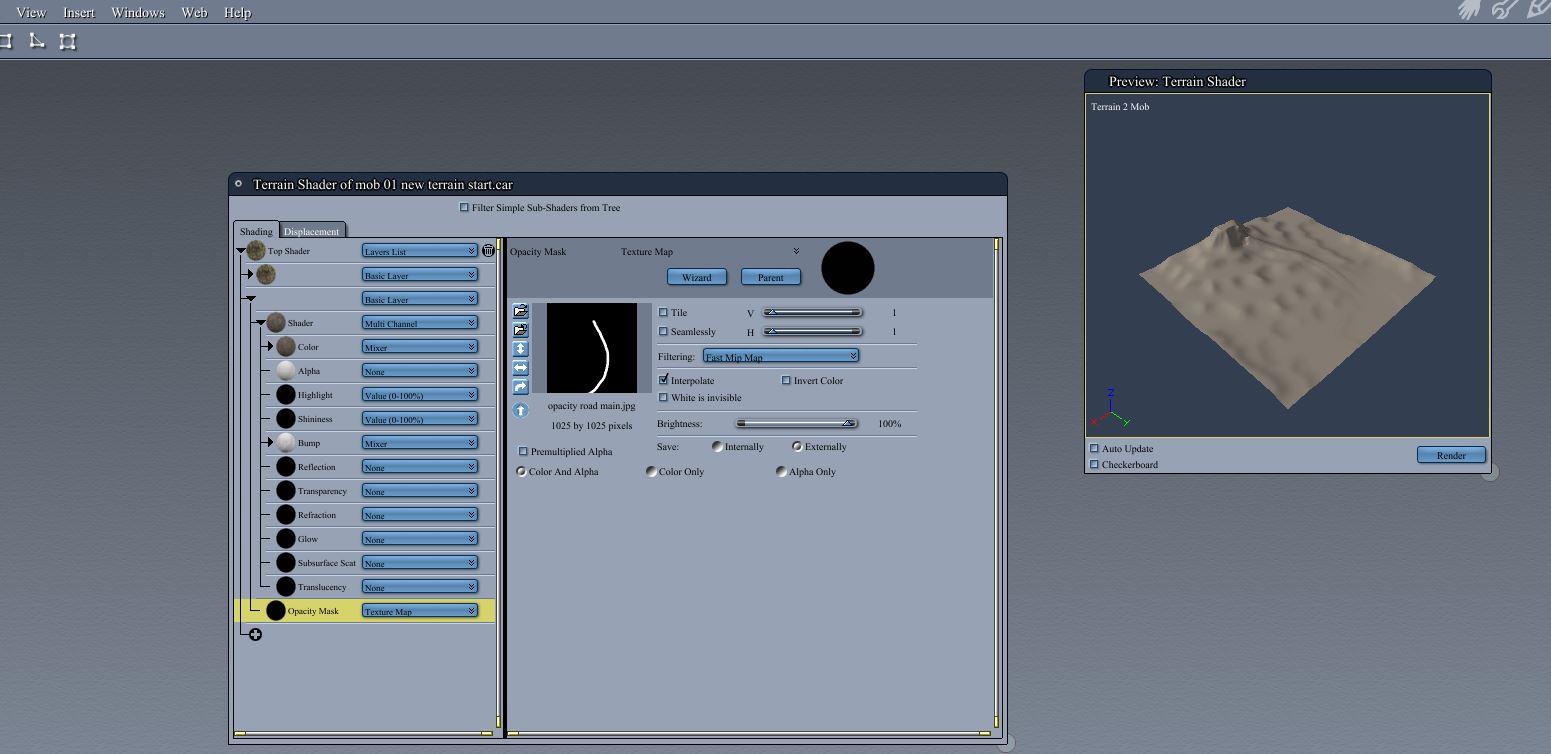The height and width of the screenshot is (754, 1551).
Task: Enable the Seamlessly checkbox
Action: coord(663,332)
